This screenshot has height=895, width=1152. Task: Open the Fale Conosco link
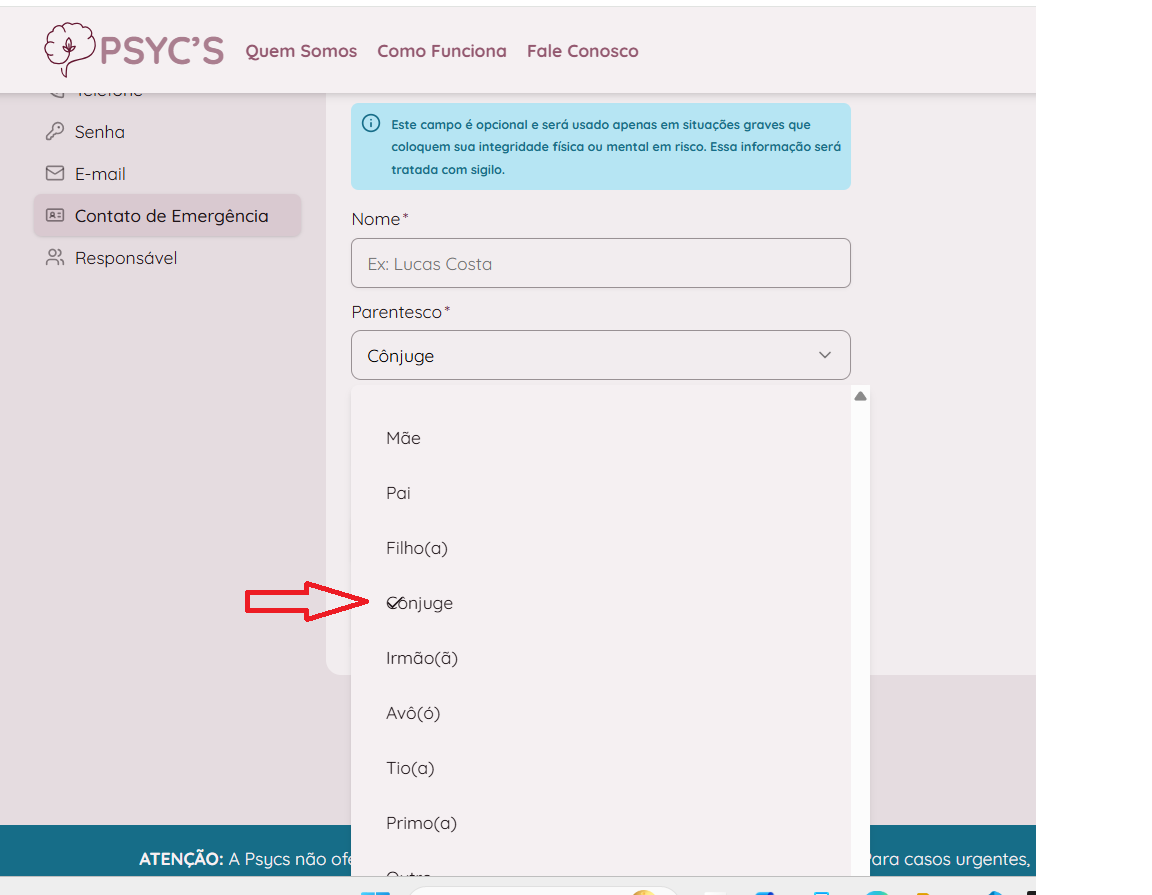[582, 51]
